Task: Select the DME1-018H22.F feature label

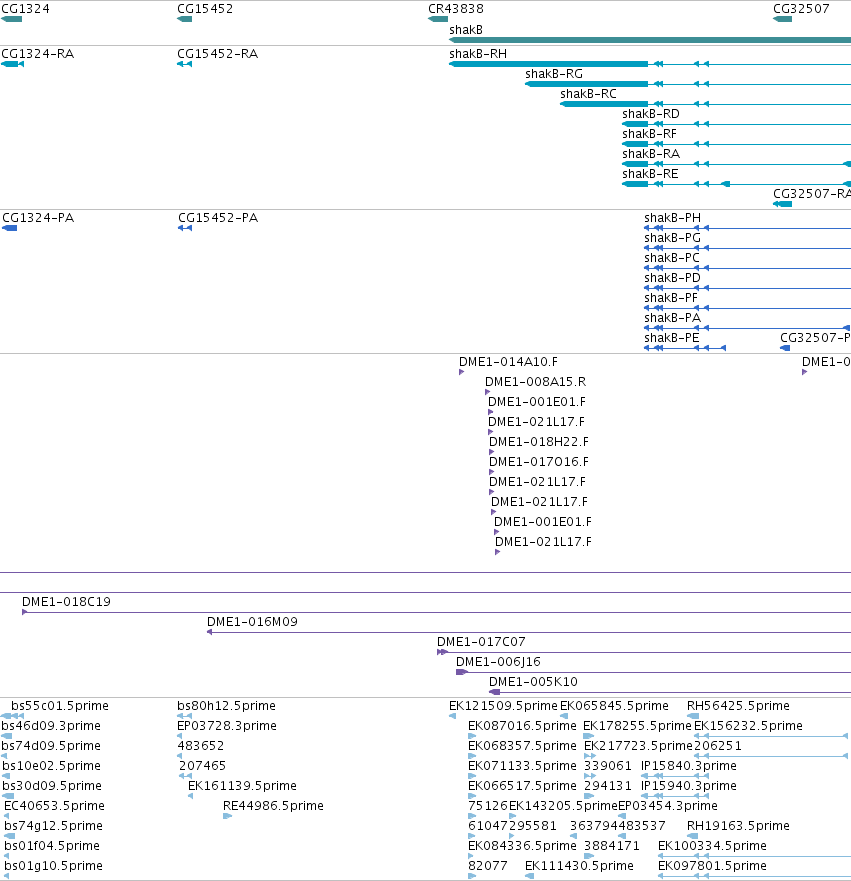Action: 539,442
